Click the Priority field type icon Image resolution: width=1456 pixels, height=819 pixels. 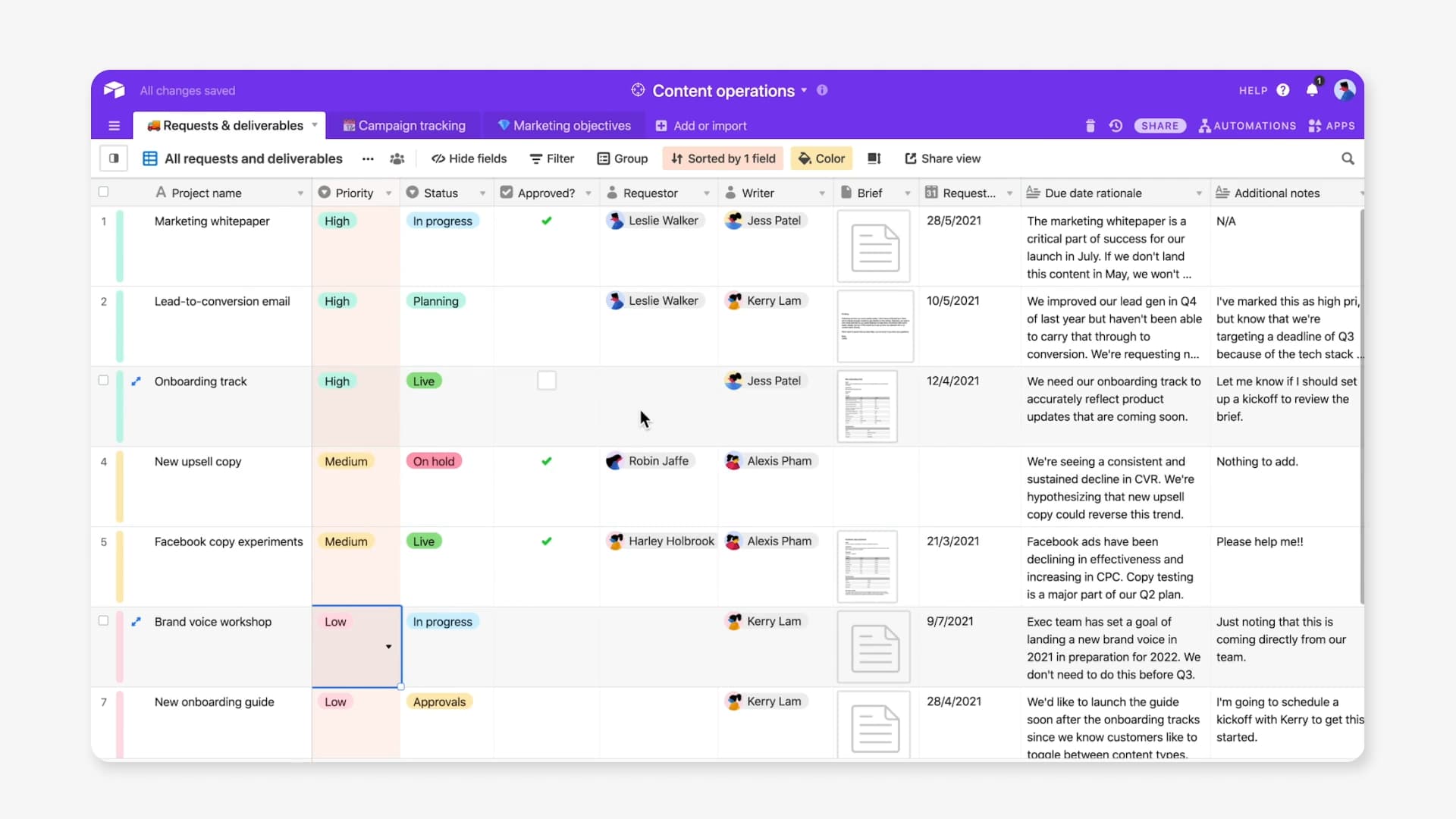pyautogui.click(x=324, y=193)
